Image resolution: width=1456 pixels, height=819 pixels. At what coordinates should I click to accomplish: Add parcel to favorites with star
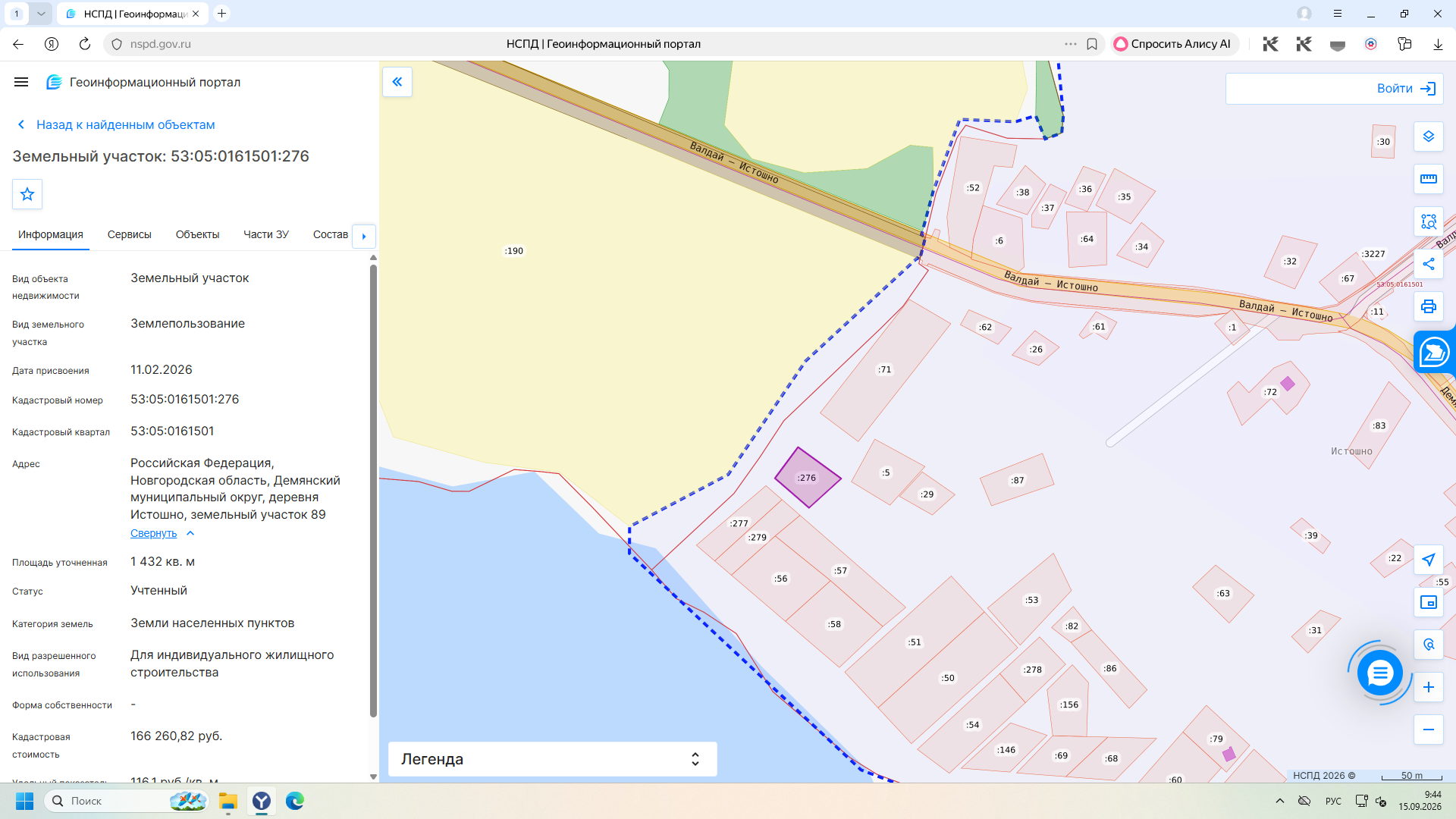point(27,194)
